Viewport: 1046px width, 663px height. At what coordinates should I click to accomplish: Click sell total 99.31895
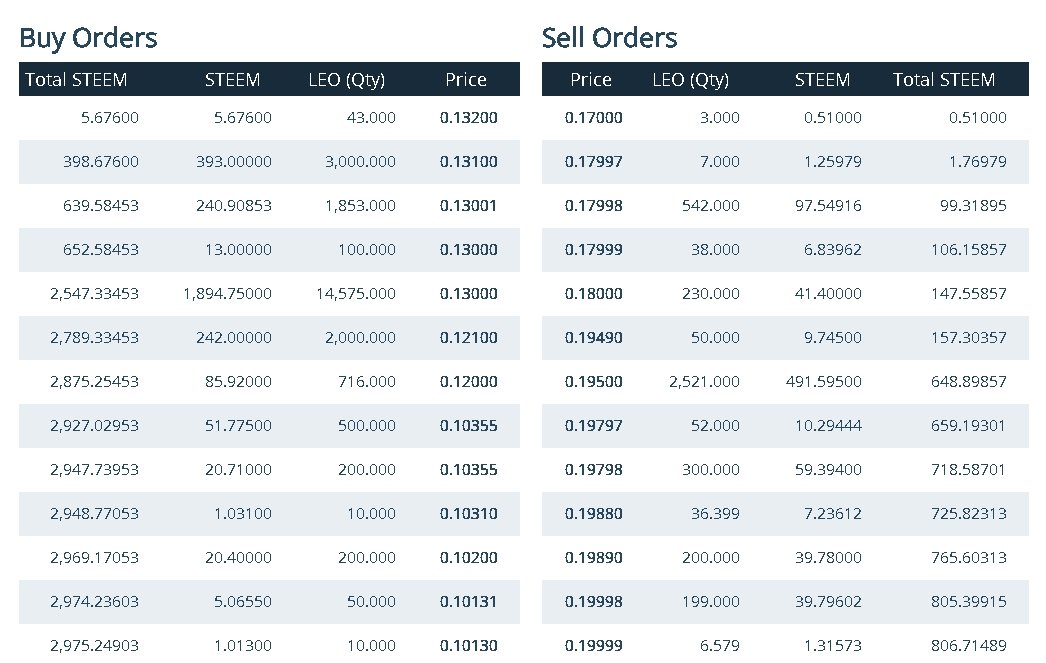click(973, 206)
